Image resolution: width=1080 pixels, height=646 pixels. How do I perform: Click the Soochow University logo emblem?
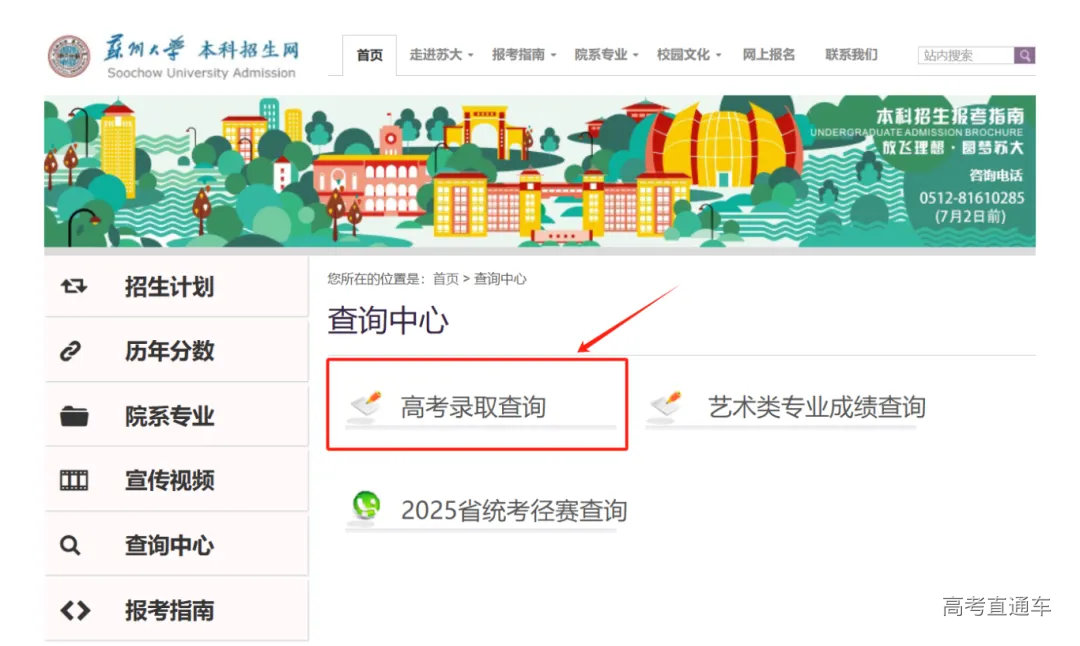point(68,57)
